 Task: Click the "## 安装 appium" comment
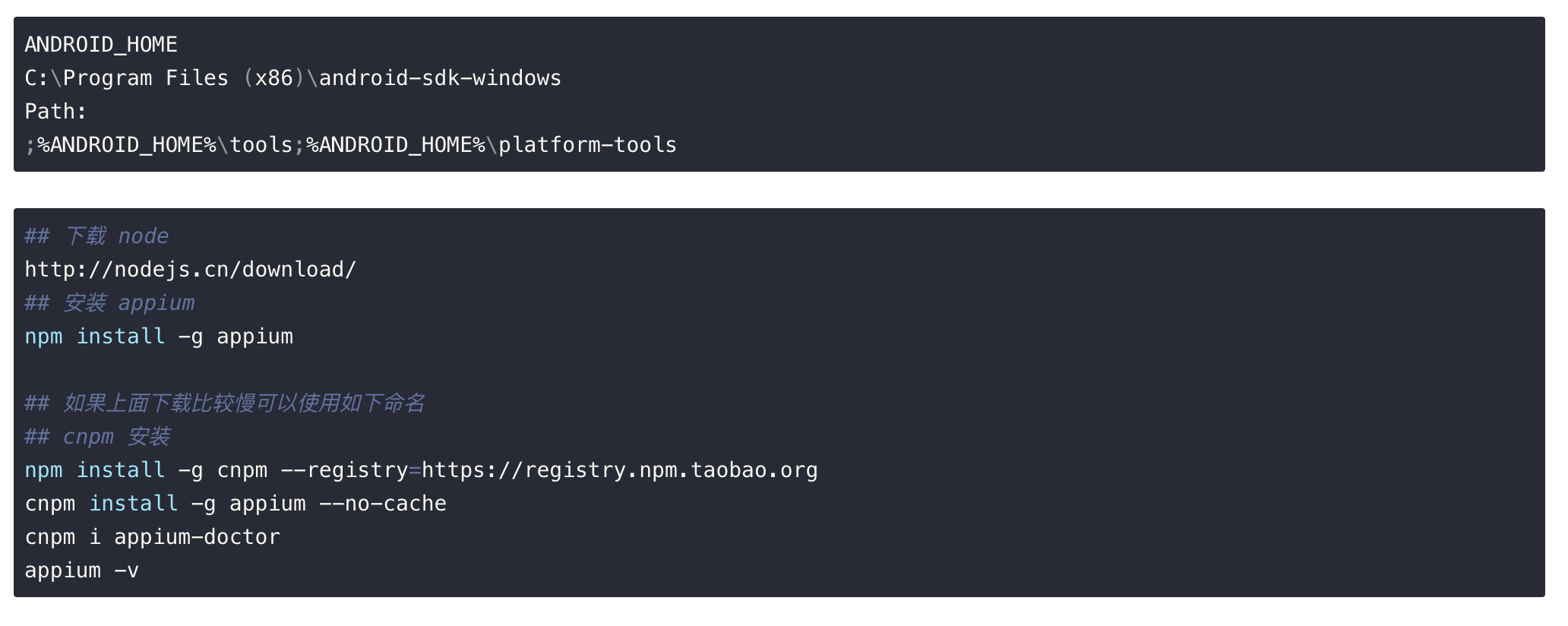pos(109,303)
